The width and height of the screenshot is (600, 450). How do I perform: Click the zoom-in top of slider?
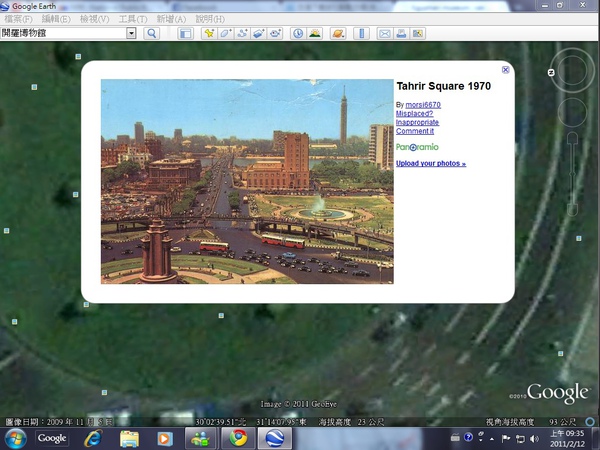[x=572, y=139]
